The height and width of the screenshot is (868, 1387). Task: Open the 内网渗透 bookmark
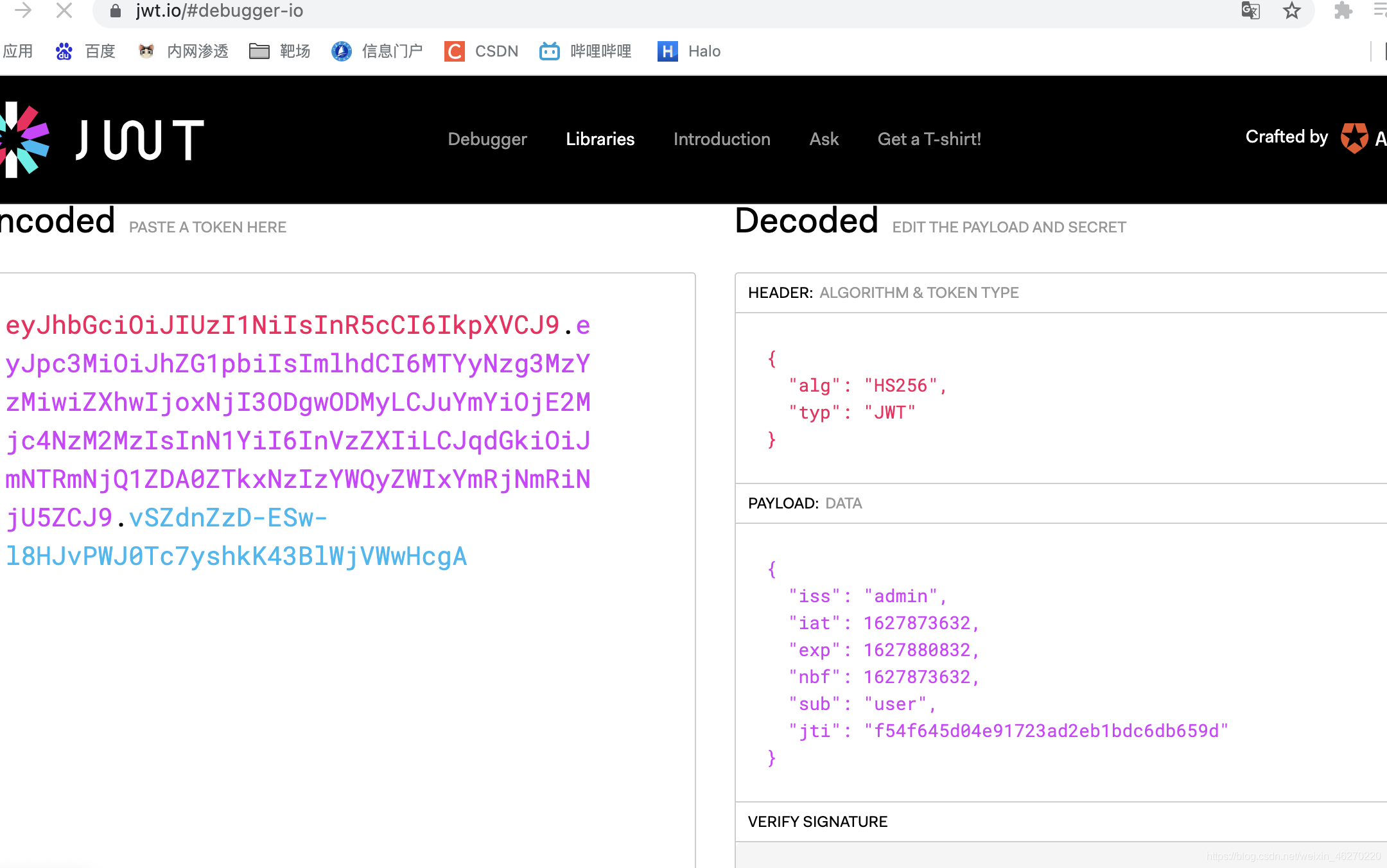pyautogui.click(x=183, y=51)
